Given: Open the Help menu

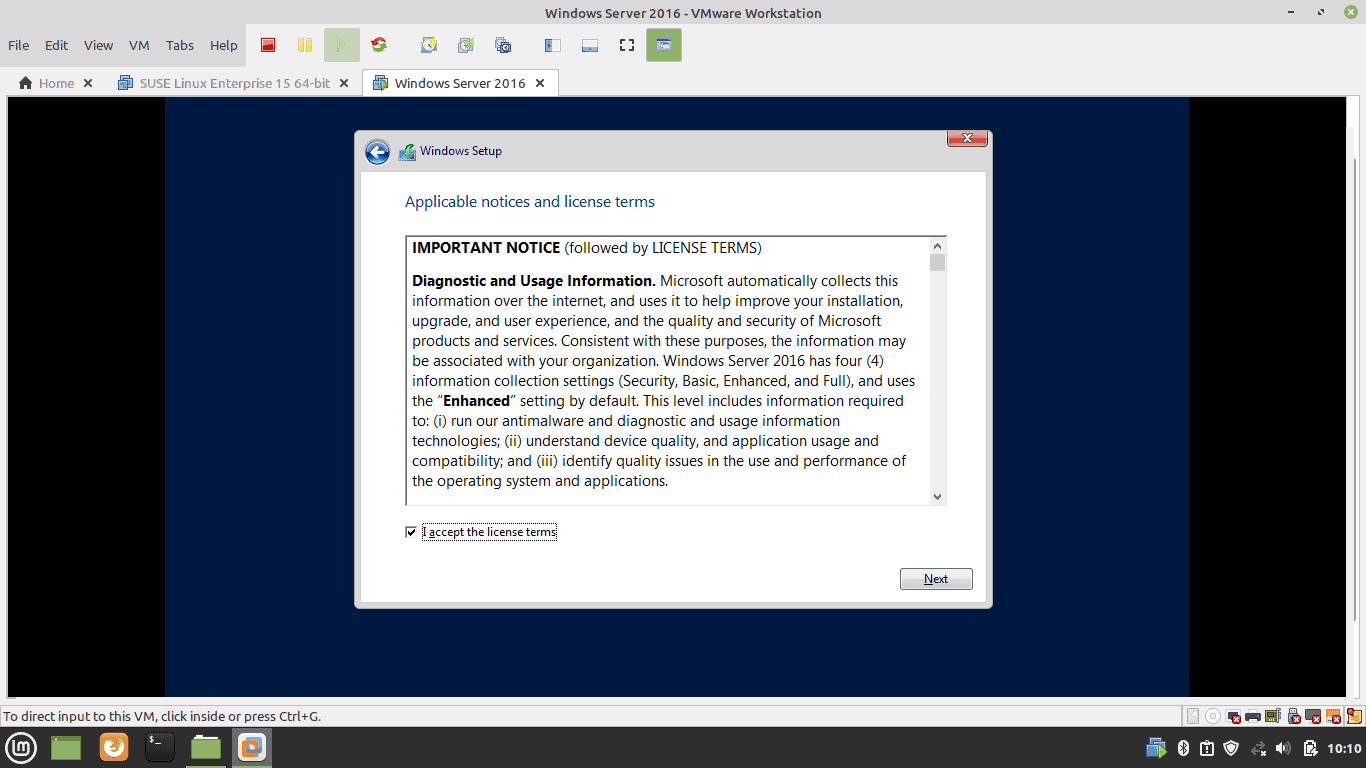Looking at the screenshot, I should click(224, 45).
